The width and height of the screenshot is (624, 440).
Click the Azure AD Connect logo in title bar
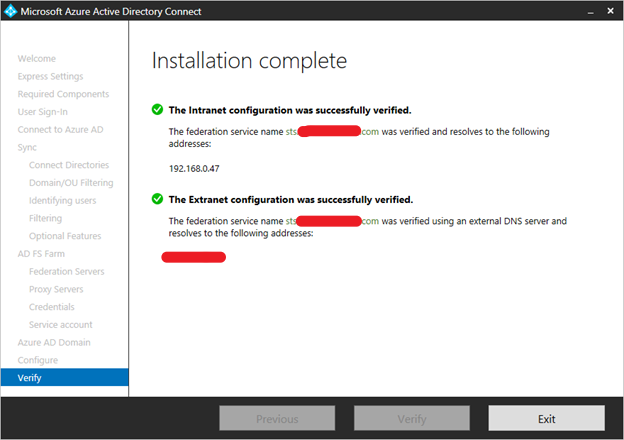click(10, 11)
